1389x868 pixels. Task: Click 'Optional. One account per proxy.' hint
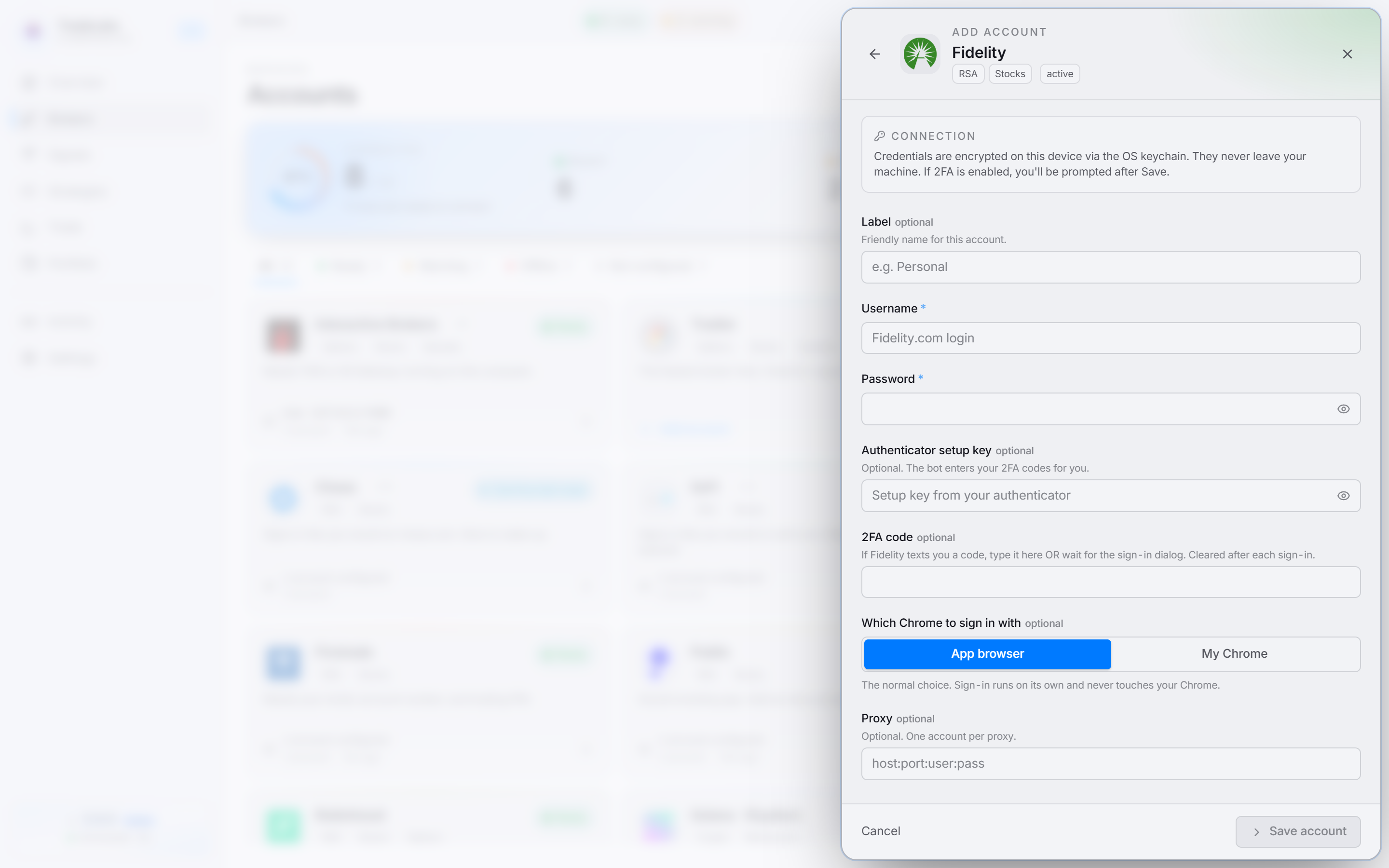pos(939,736)
